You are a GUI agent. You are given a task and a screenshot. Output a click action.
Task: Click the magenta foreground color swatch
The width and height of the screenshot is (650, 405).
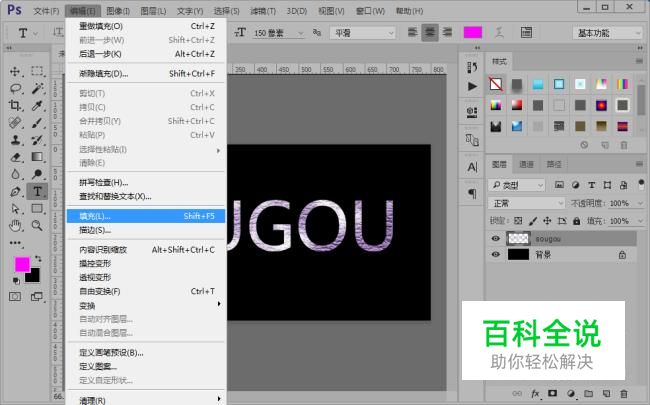[x=22, y=264]
